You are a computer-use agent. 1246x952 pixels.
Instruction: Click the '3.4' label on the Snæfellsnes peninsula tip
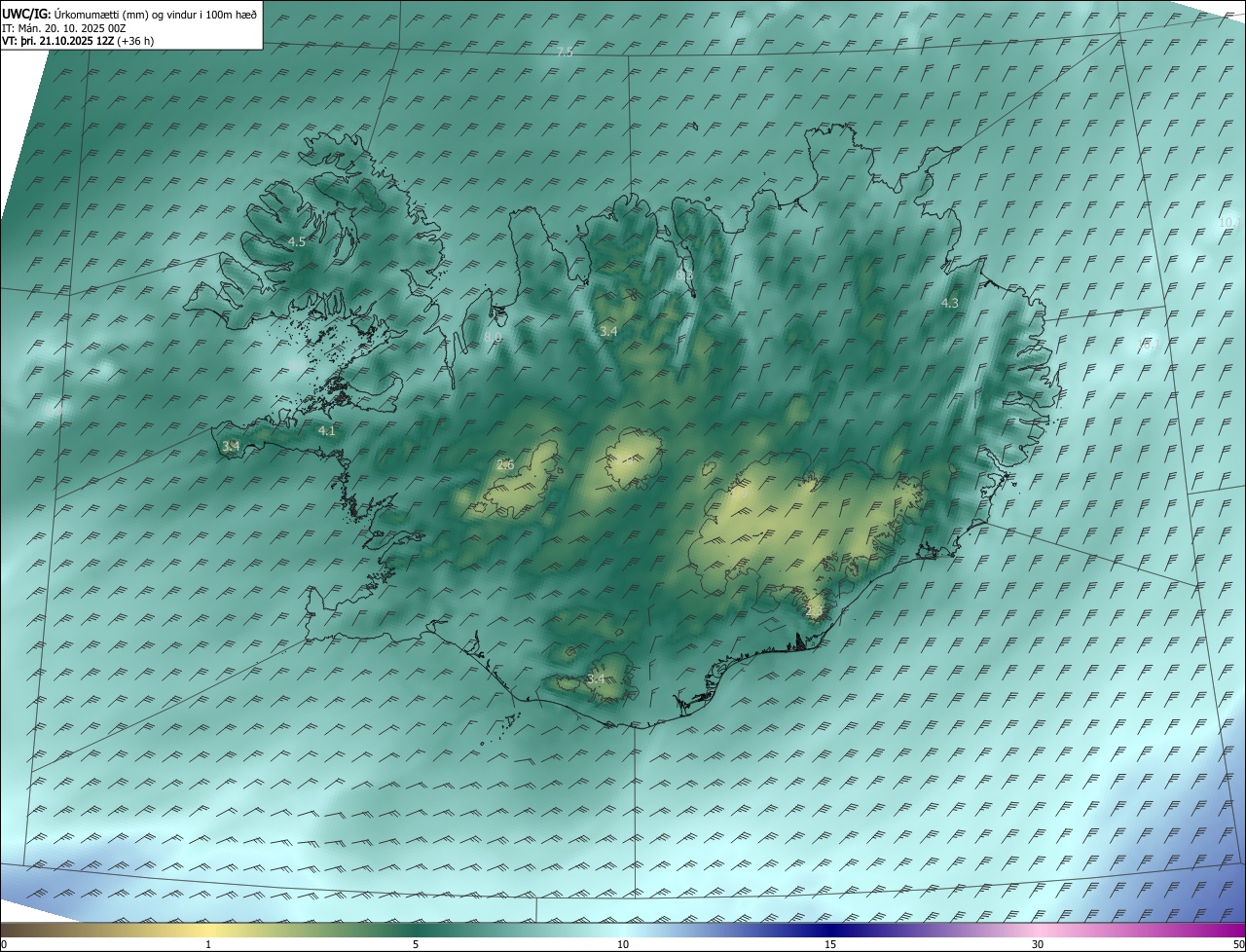pyautogui.click(x=231, y=446)
